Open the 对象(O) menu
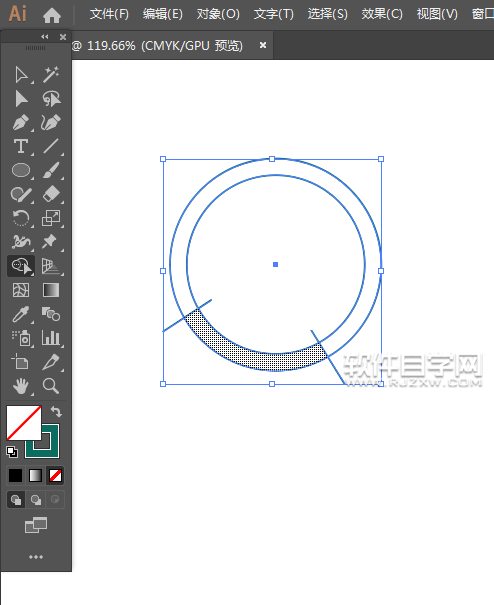494x605 pixels. pos(218,14)
